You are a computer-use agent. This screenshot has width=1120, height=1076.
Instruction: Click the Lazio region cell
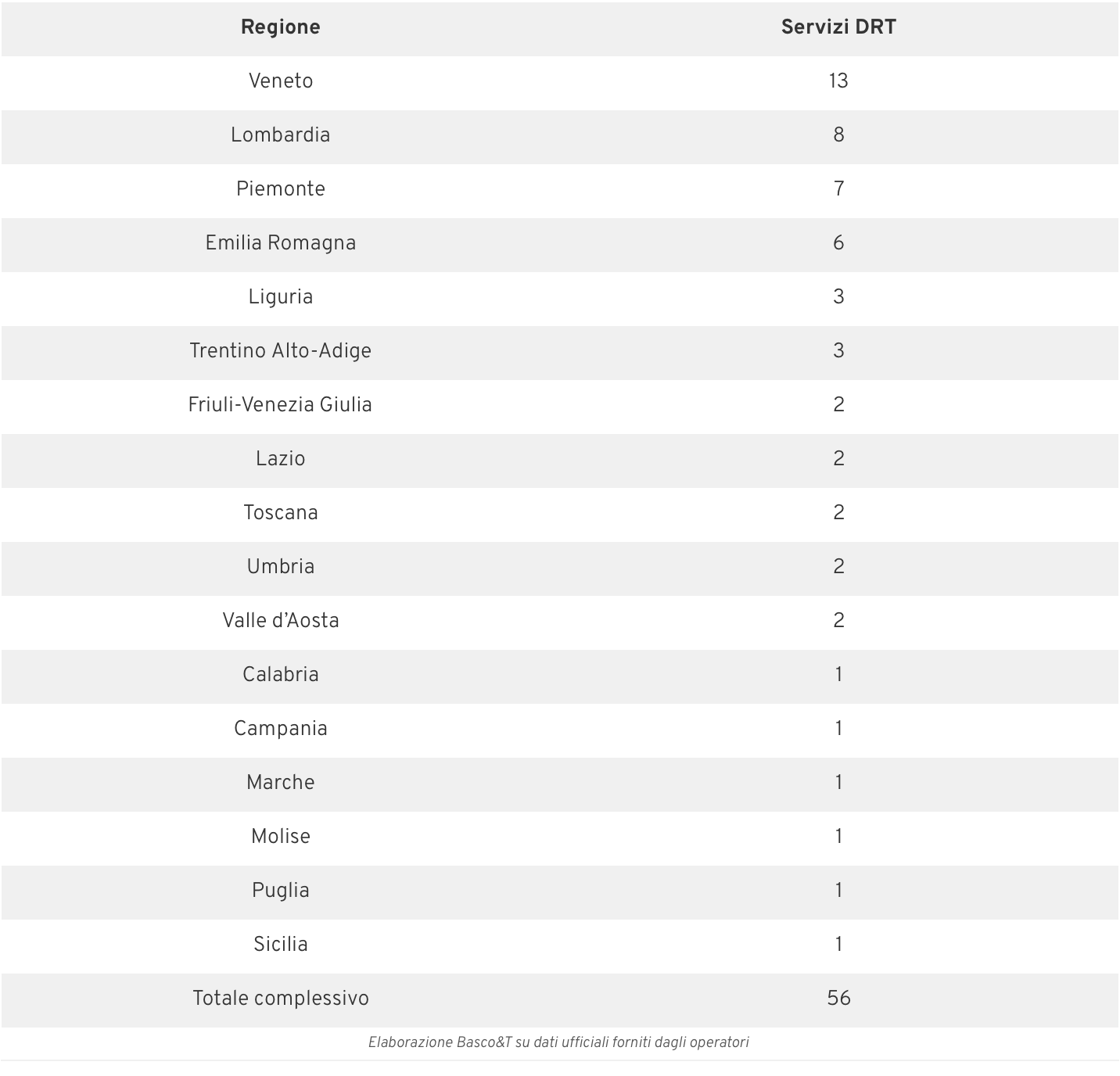(280, 459)
